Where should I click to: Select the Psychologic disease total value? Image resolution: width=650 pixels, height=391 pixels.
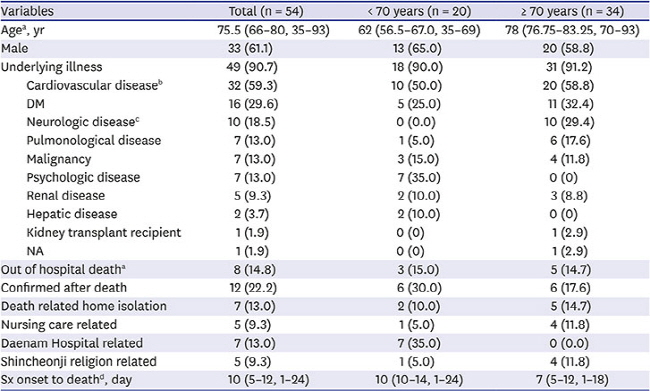(x=255, y=177)
